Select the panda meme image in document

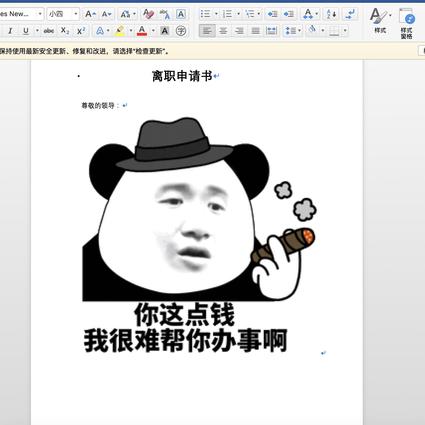(199, 235)
